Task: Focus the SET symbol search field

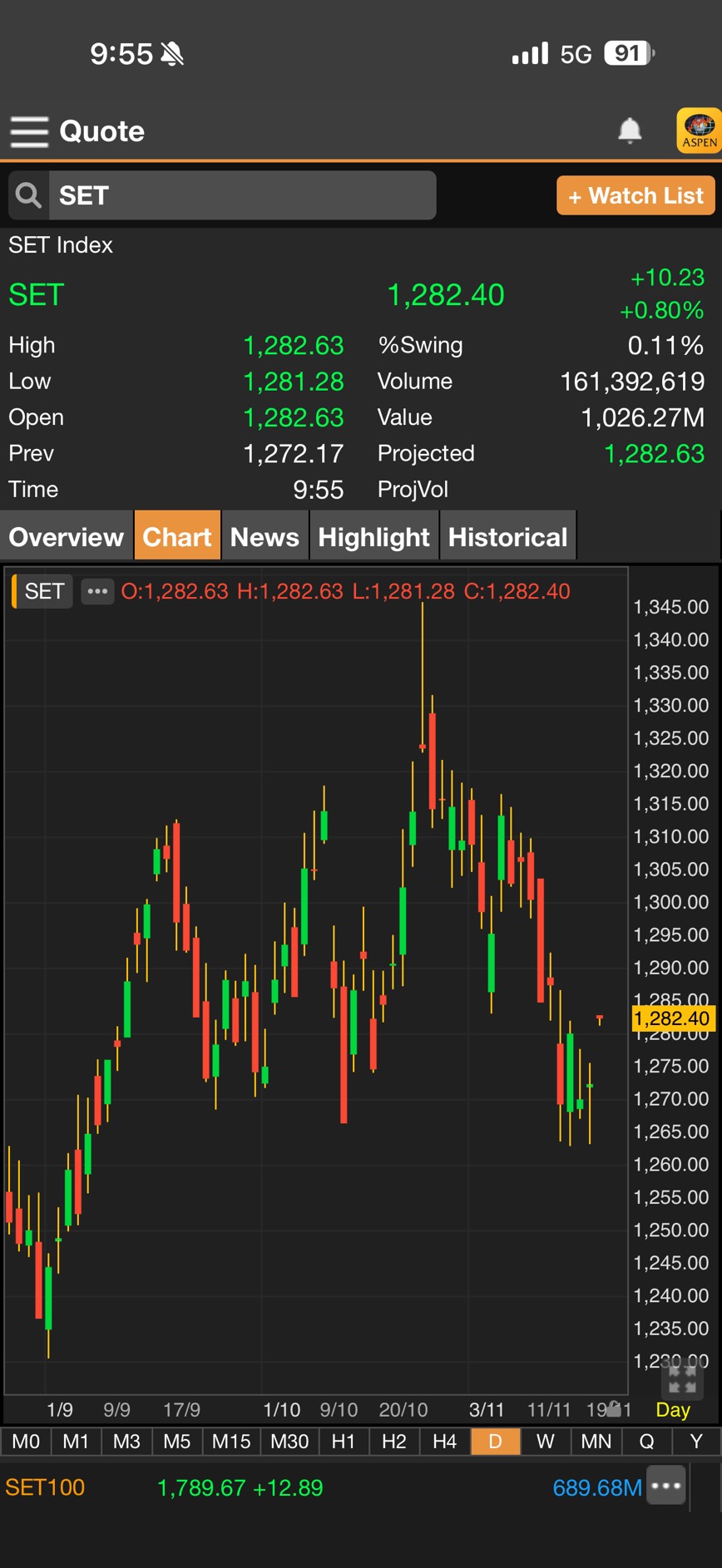Action: pyautogui.click(x=241, y=196)
